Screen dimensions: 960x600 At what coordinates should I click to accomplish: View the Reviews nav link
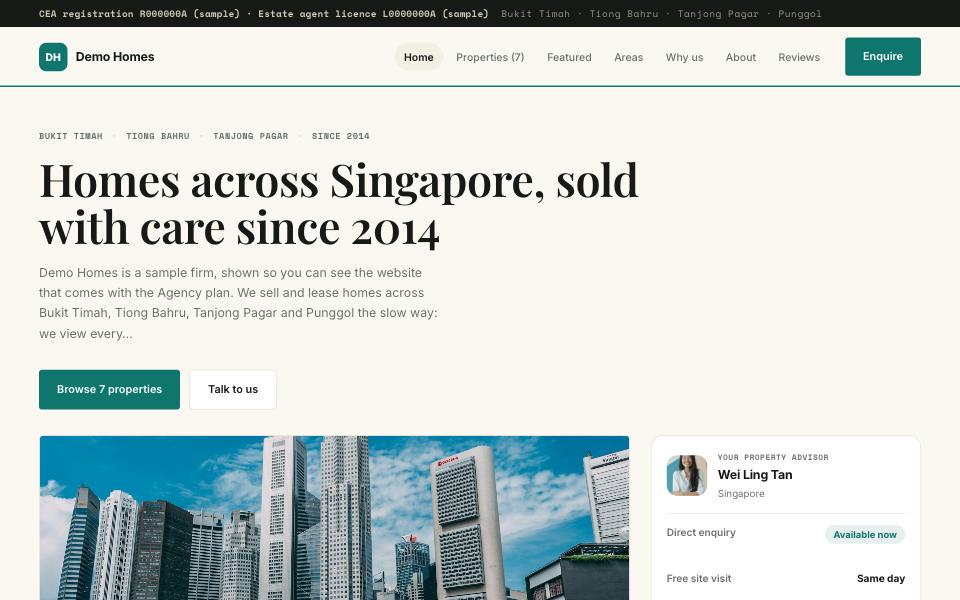(799, 57)
